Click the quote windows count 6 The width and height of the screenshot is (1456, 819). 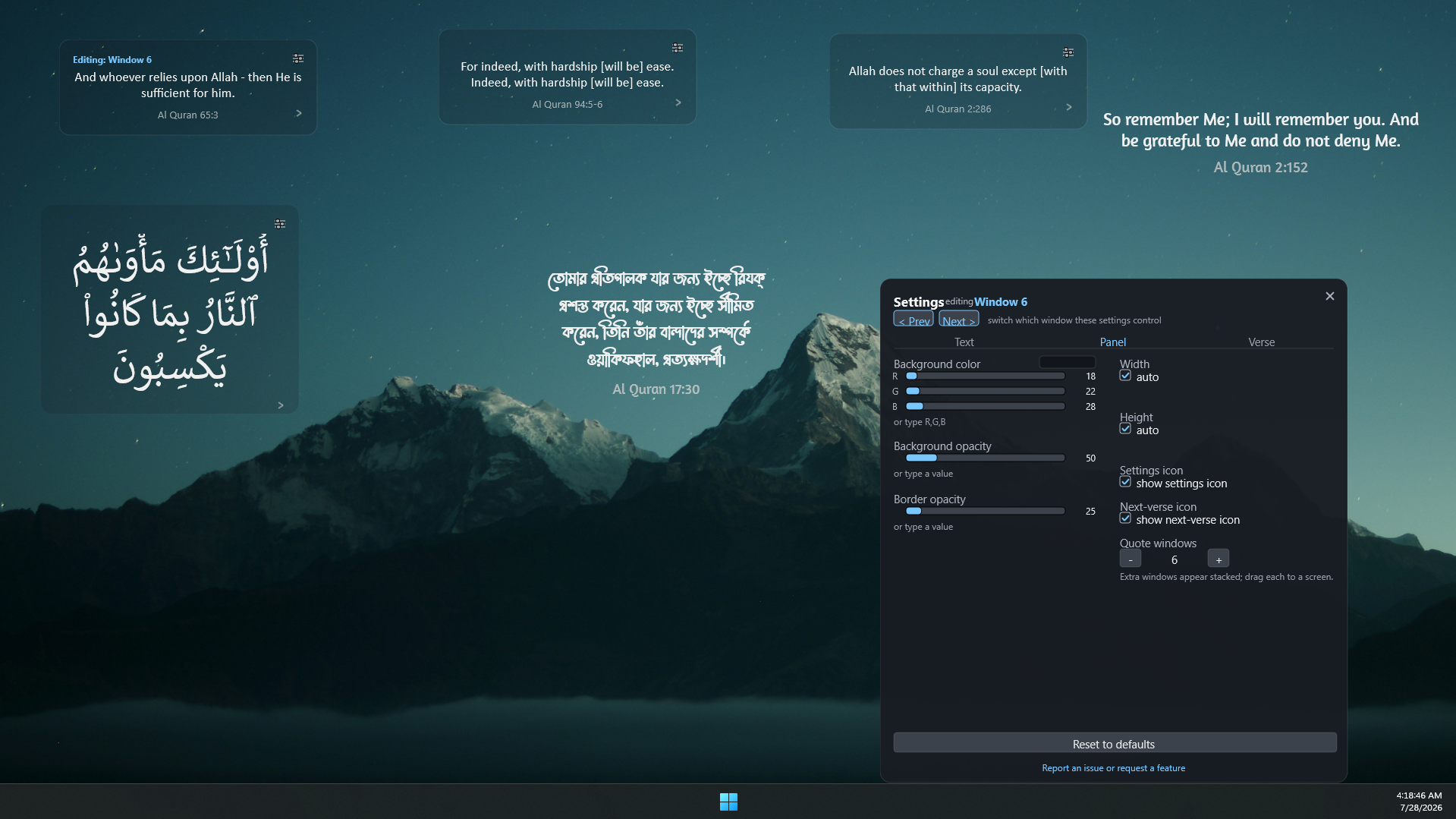click(1175, 560)
